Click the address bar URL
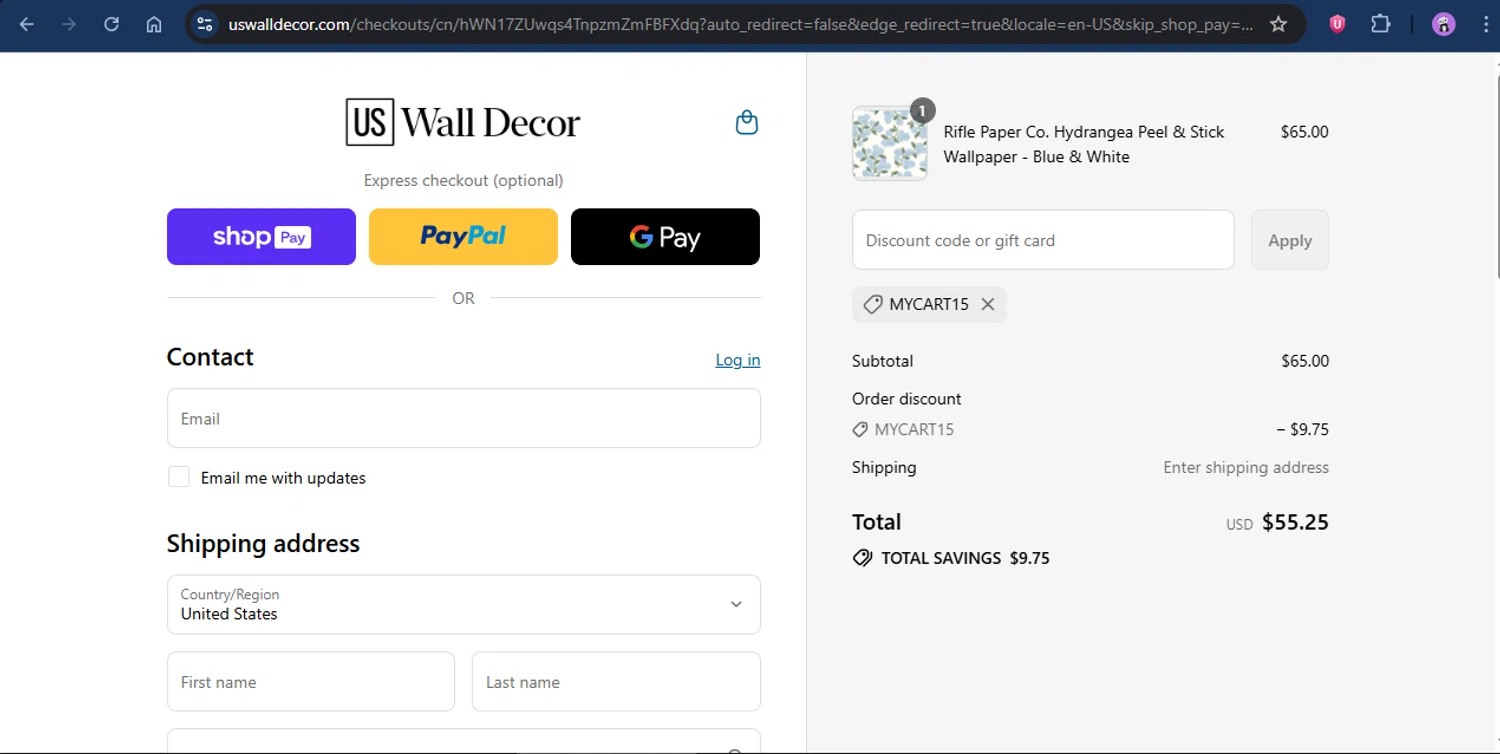This screenshot has width=1500, height=754. pyautogui.click(x=740, y=25)
